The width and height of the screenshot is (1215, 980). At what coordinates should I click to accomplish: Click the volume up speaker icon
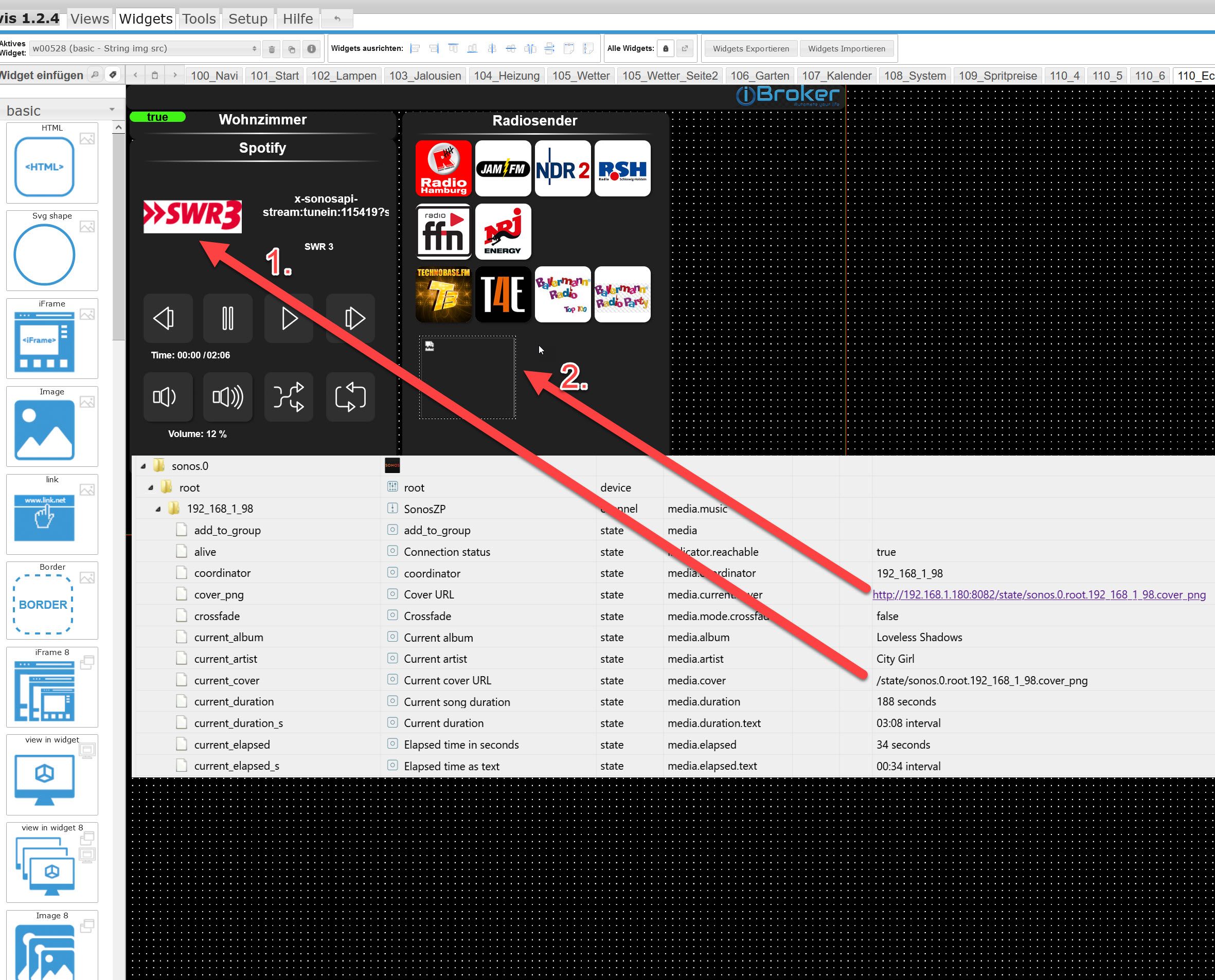(228, 397)
